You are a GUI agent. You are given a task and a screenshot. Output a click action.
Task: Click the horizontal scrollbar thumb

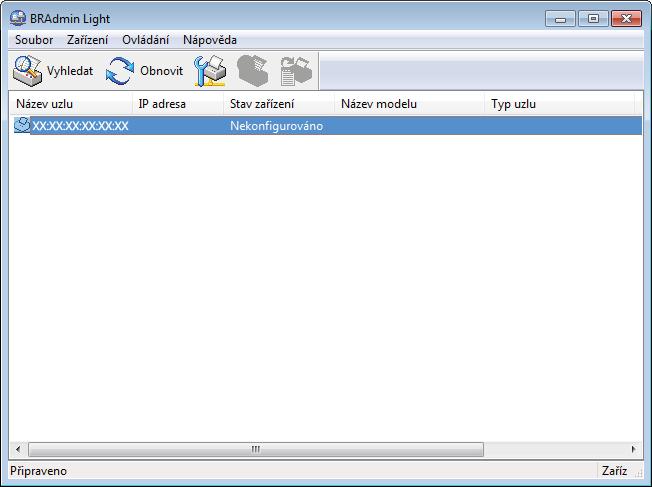click(x=256, y=449)
